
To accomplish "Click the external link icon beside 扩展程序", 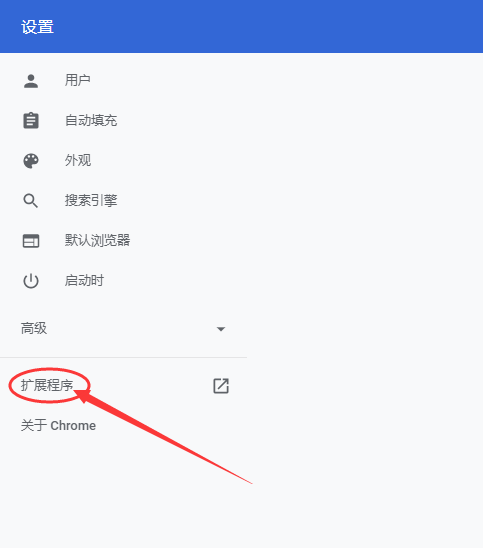I will pyautogui.click(x=221, y=386).
